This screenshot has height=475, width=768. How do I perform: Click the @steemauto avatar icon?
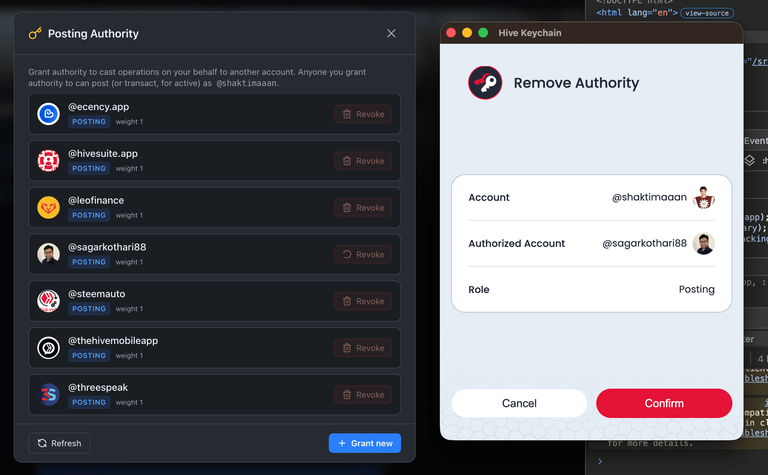48,301
